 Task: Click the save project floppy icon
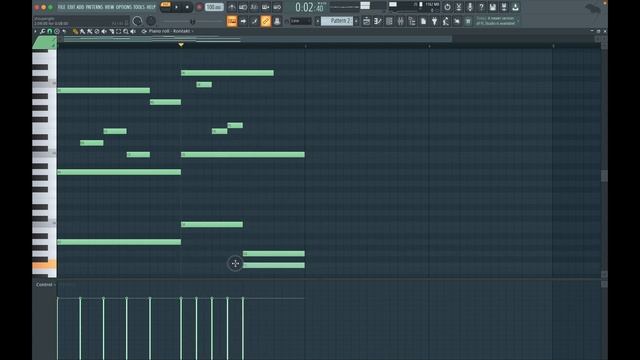pyautogui.click(x=493, y=7)
